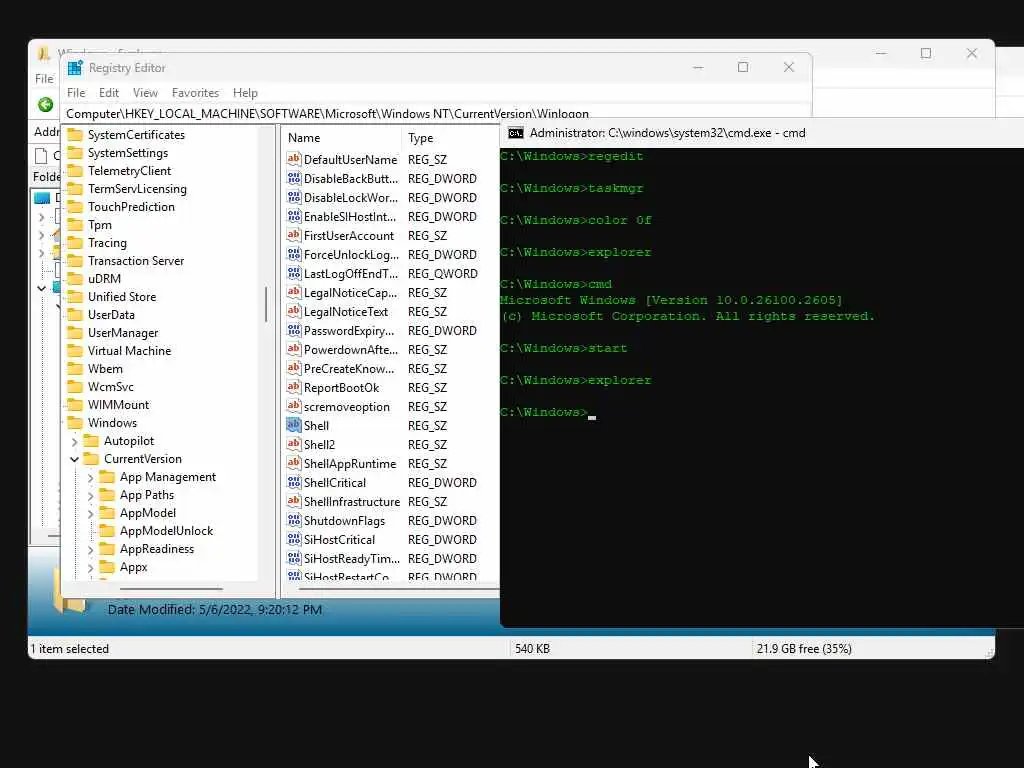
Task: Click the key tree vertical scrollbar thumb
Action: [x=266, y=304]
